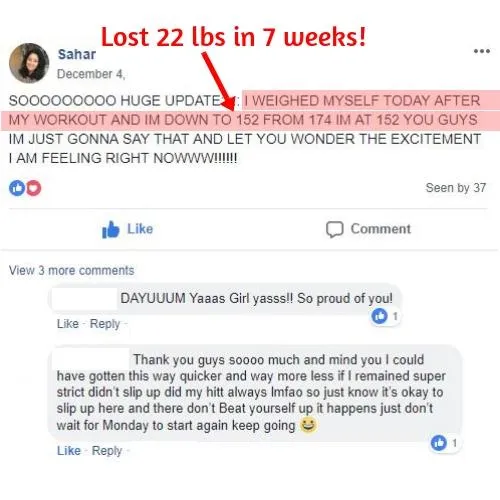500x500 pixels.
Task: Click the highlighted weight update post text
Action: 250,110
